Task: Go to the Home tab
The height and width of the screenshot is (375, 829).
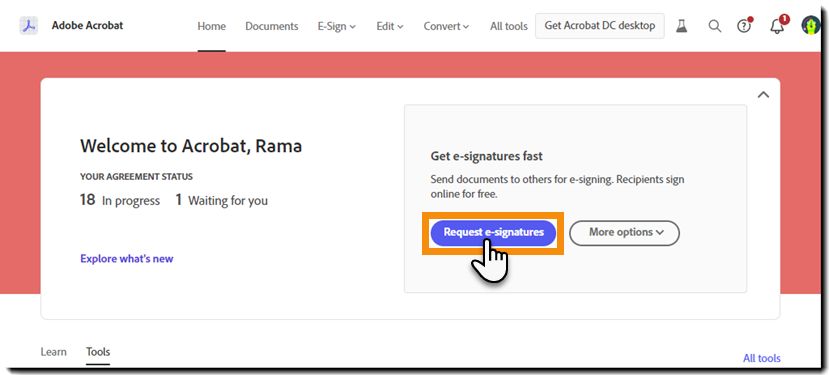Action: [x=211, y=26]
